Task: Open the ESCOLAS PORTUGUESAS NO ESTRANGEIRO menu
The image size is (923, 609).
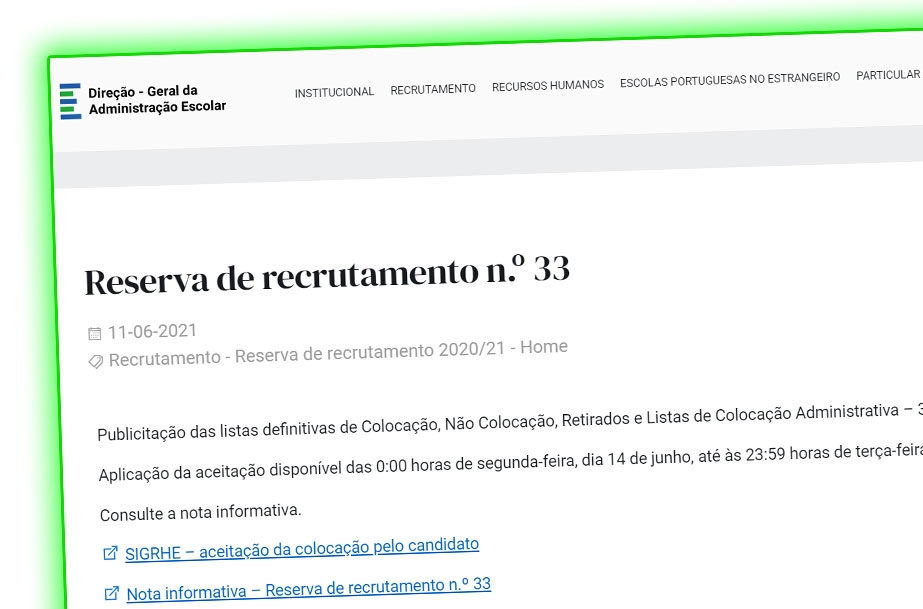Action: 729,78
